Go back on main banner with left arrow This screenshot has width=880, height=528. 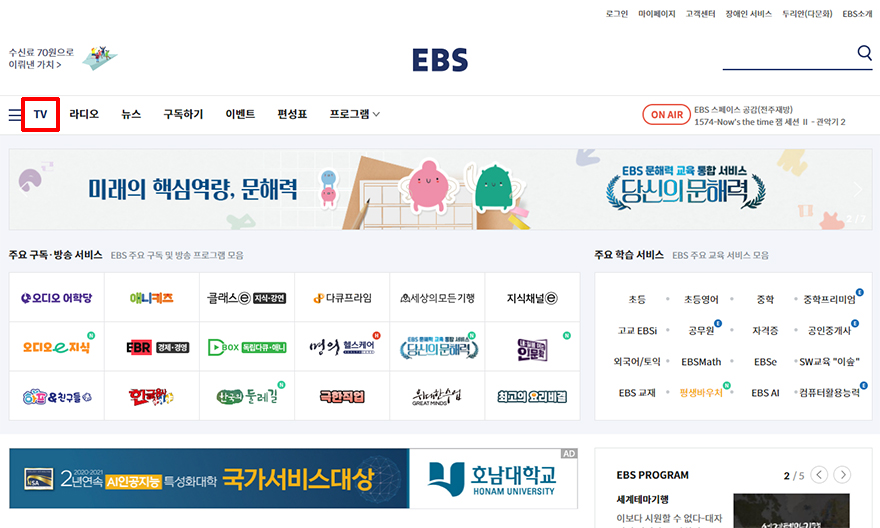(24, 189)
